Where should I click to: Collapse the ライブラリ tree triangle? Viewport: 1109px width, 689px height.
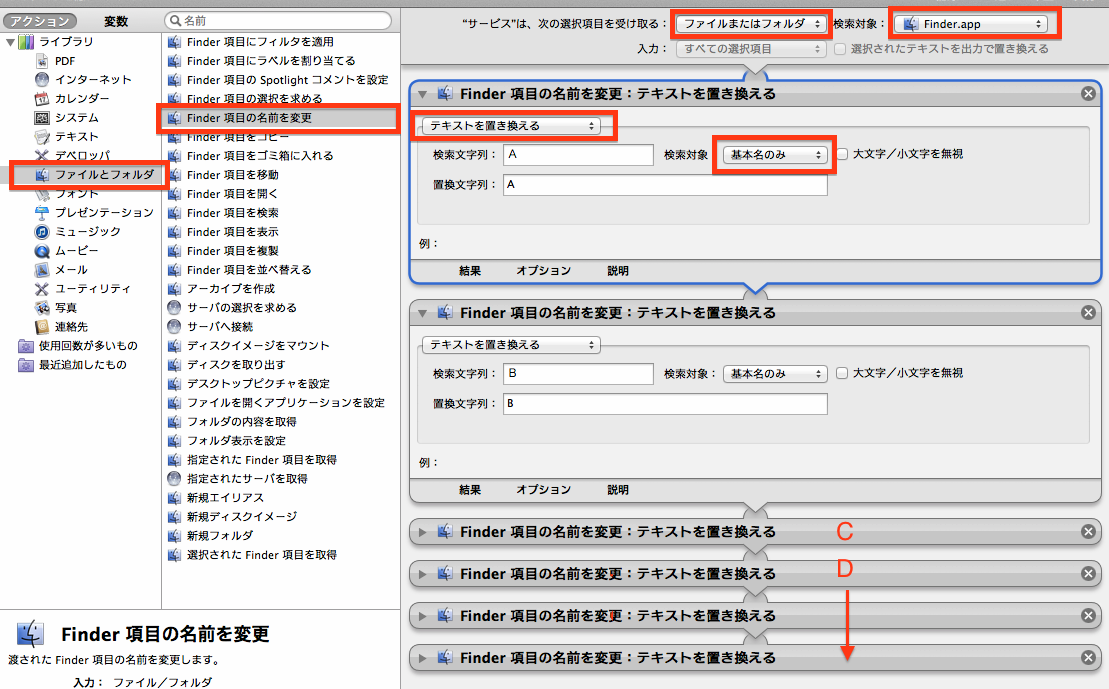coord(10,42)
